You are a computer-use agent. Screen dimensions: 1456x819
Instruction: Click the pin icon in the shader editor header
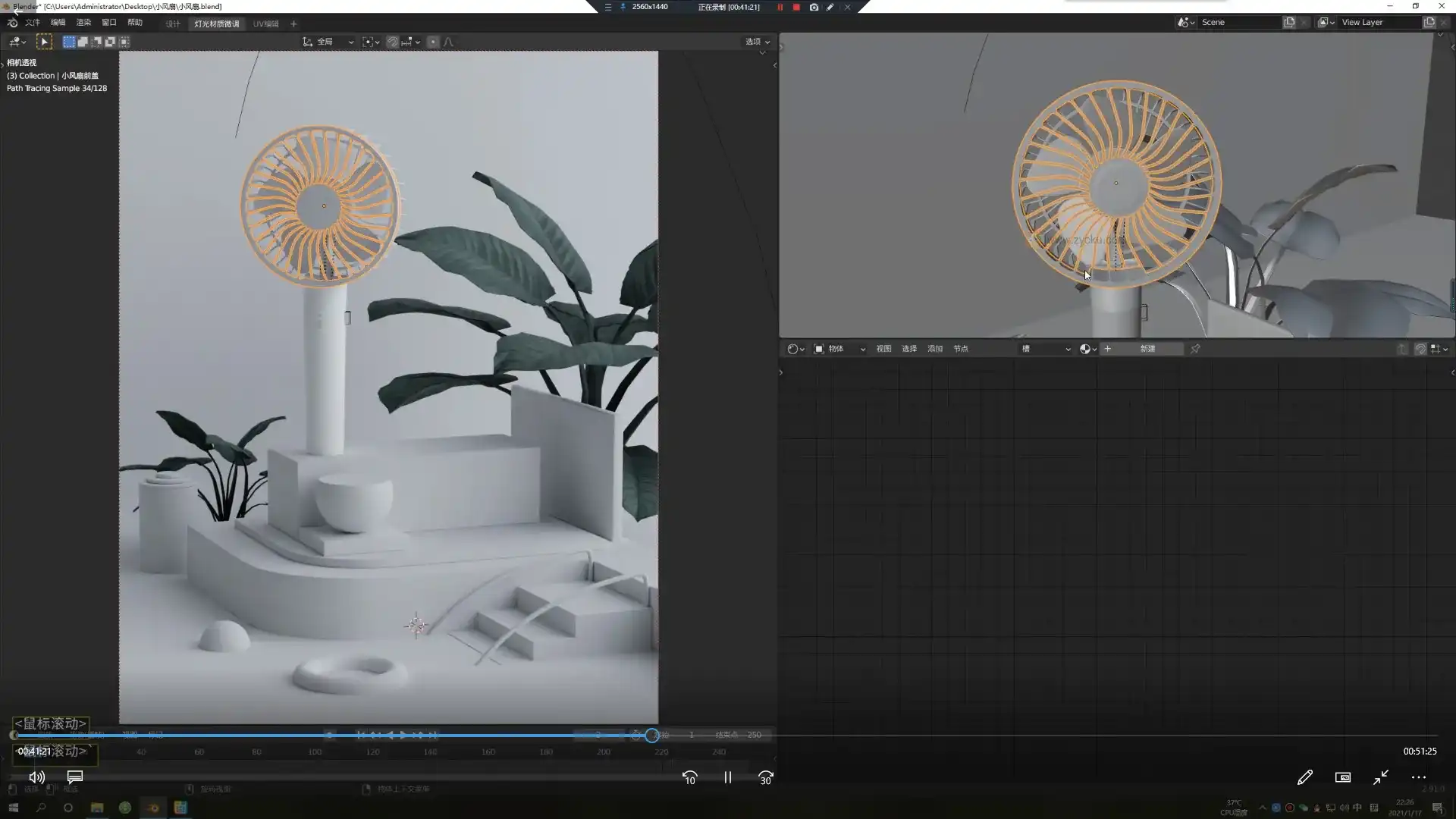(x=1195, y=349)
